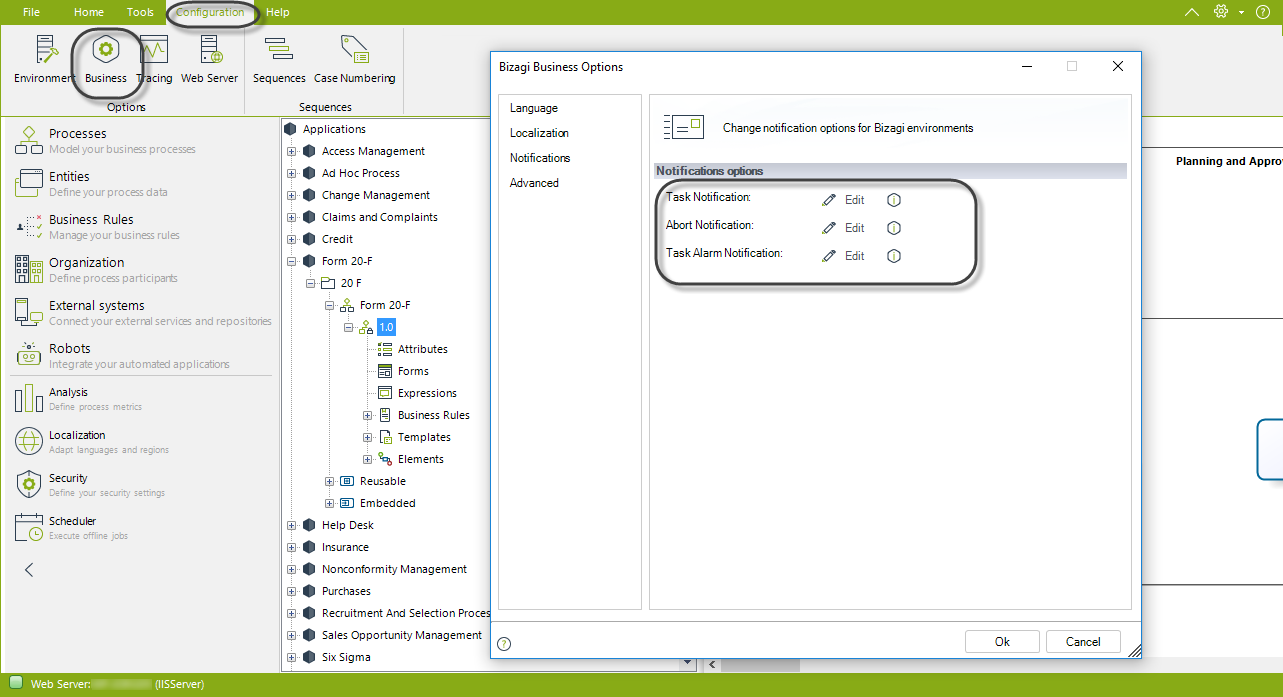Expand the Access Management node
The height and width of the screenshot is (697, 1283).
pos(292,152)
